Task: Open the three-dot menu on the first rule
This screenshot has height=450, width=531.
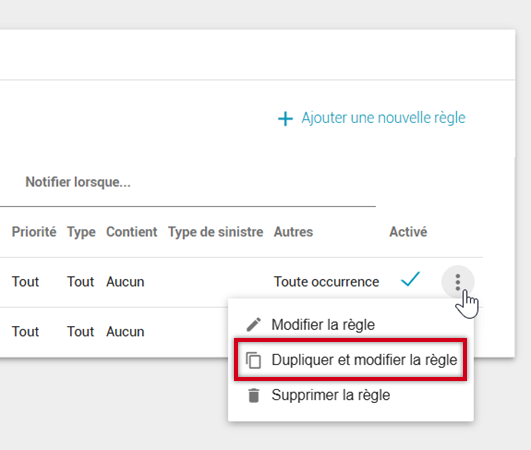Action: coord(458,282)
